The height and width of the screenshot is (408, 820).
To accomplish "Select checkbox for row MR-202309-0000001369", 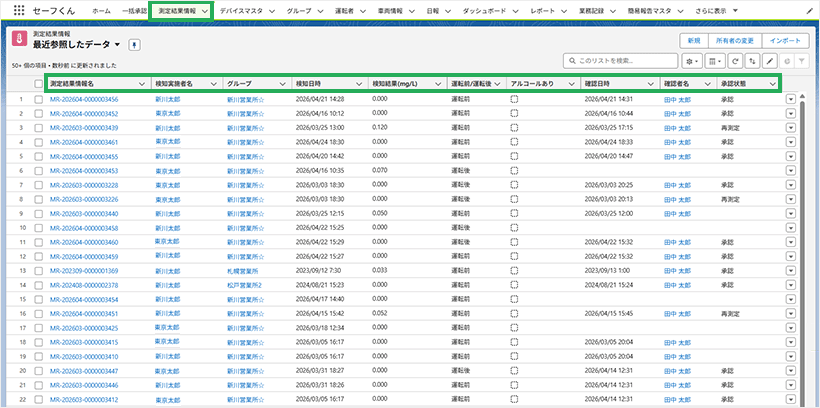I will tap(38, 271).
